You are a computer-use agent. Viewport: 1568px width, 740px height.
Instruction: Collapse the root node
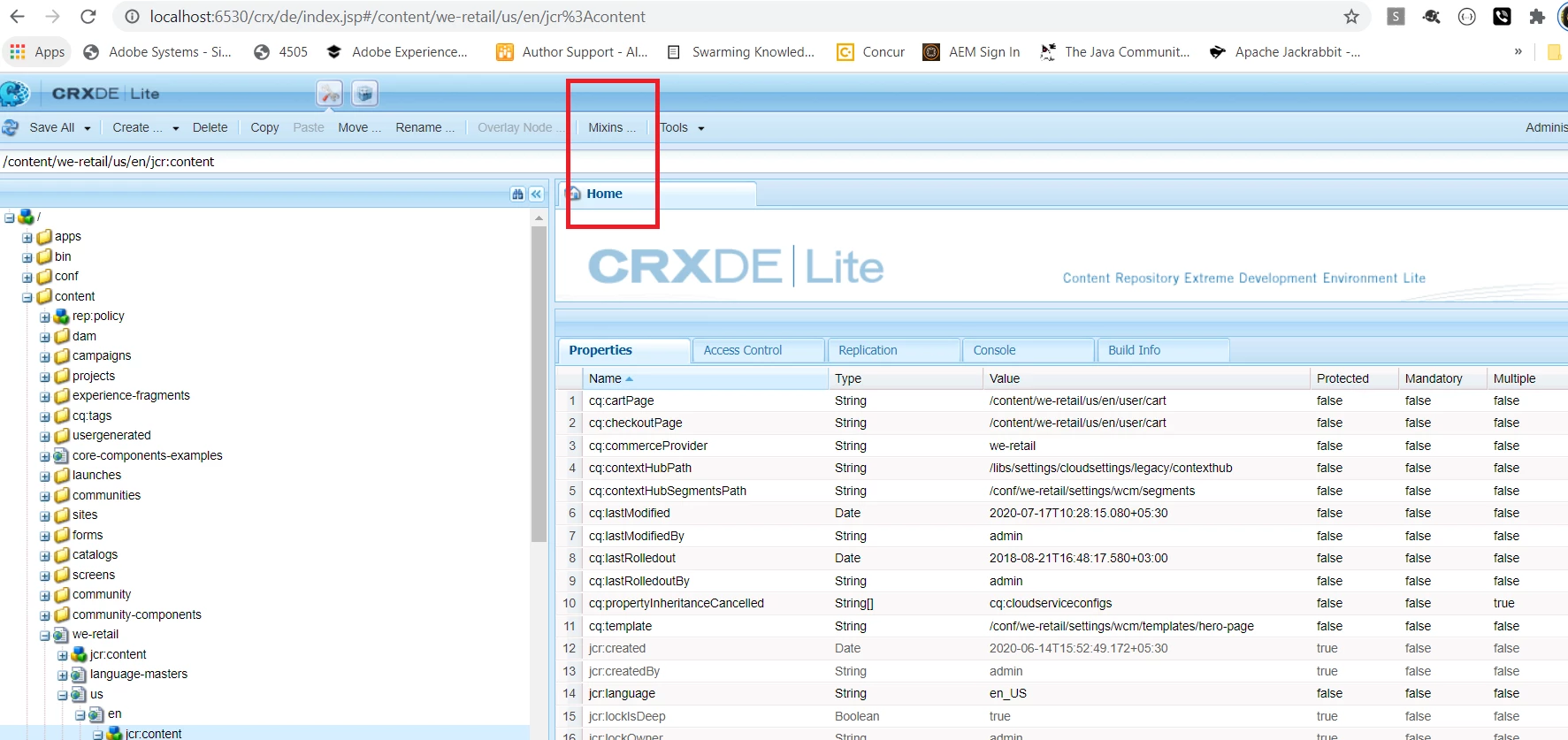[x=10, y=217]
